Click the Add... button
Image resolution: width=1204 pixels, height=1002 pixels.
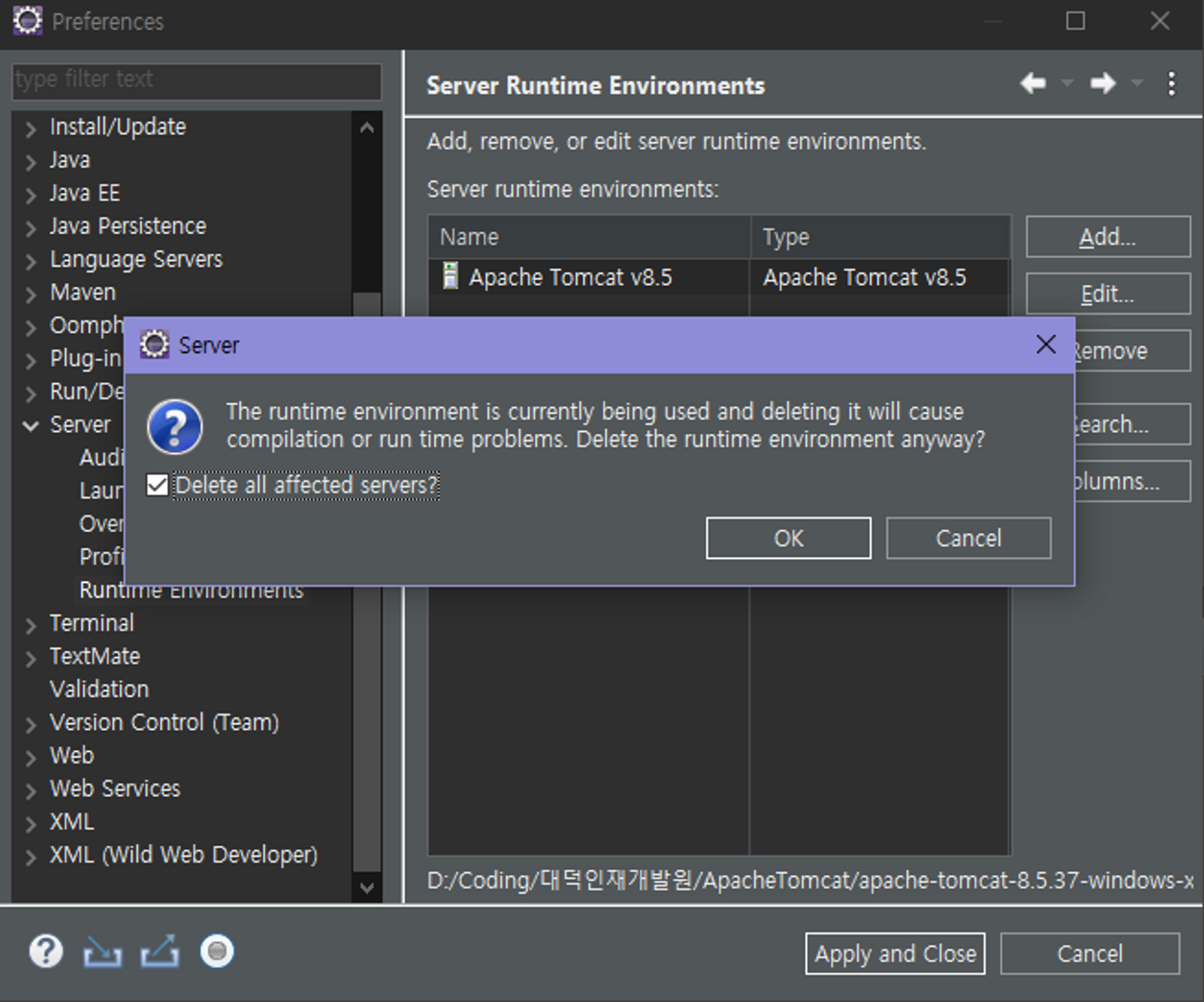pyautogui.click(x=1108, y=237)
